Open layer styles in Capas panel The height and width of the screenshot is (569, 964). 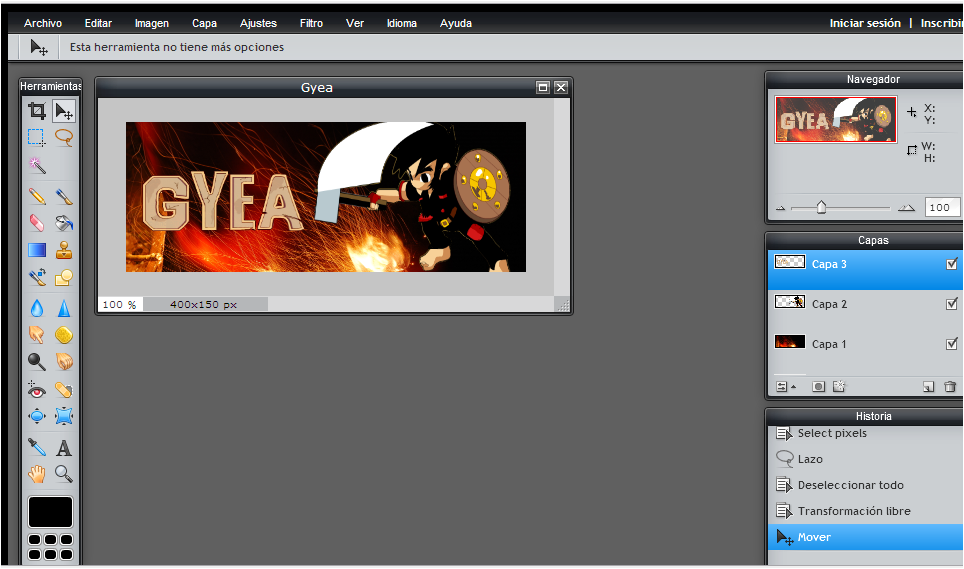[839, 387]
